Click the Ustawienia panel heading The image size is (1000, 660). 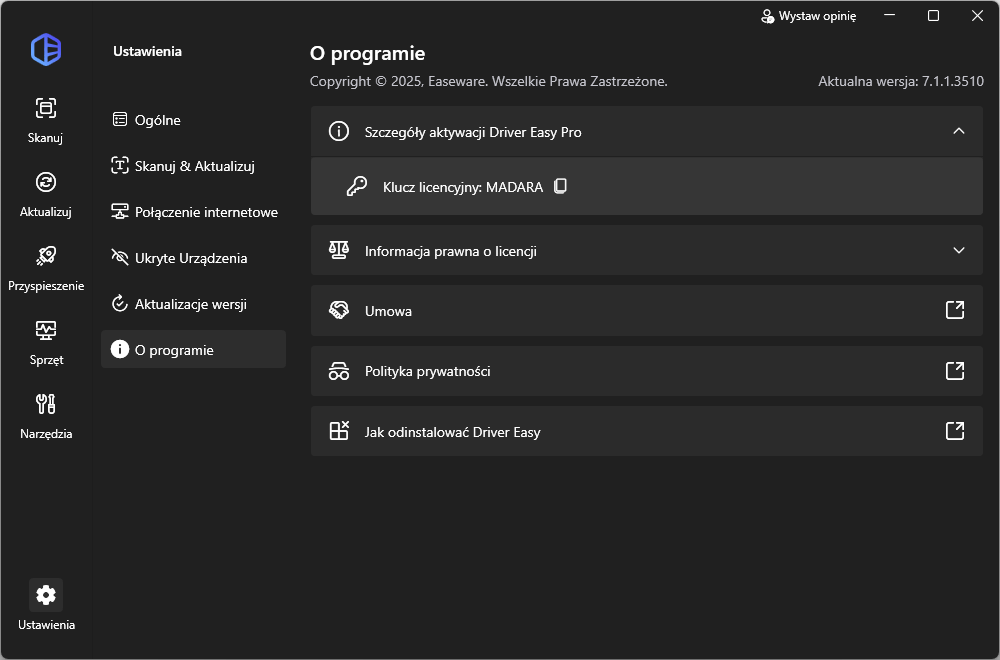[x=147, y=51]
